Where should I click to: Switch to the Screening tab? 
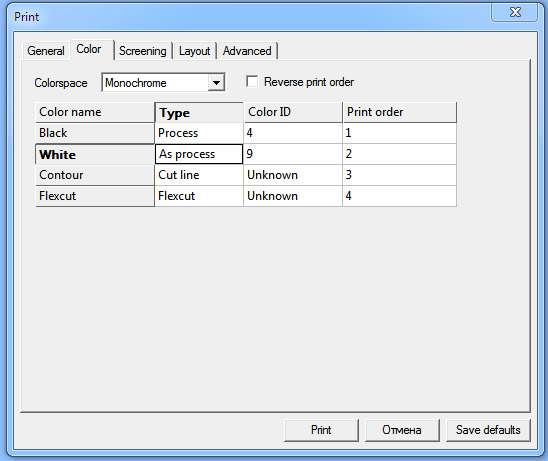(143, 51)
